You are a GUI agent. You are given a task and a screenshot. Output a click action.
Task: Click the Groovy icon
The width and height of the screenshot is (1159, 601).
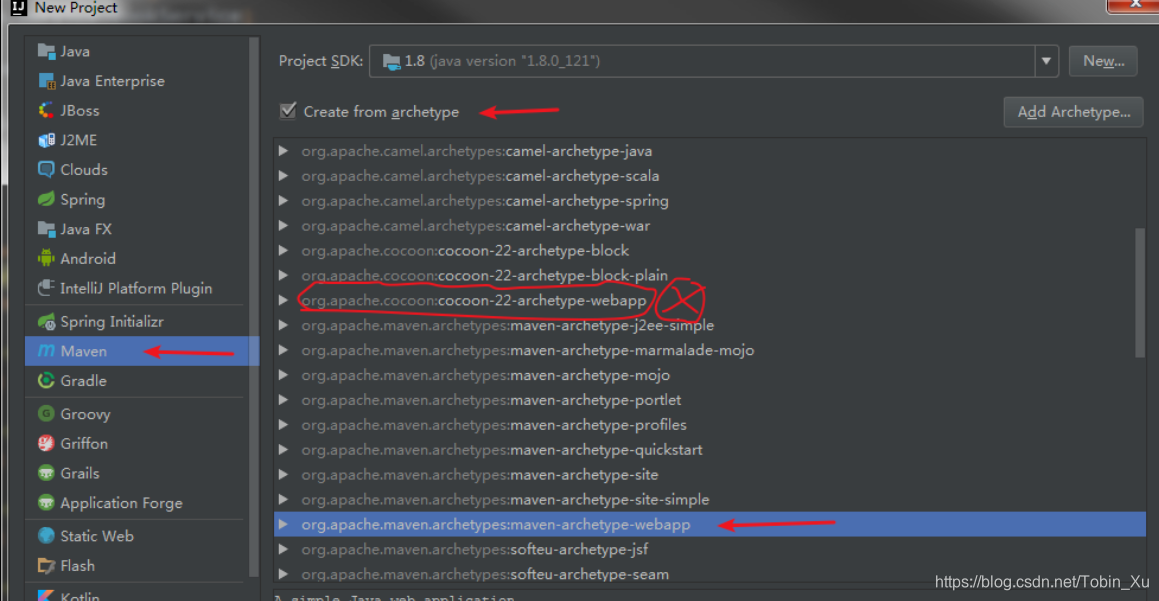pos(46,413)
